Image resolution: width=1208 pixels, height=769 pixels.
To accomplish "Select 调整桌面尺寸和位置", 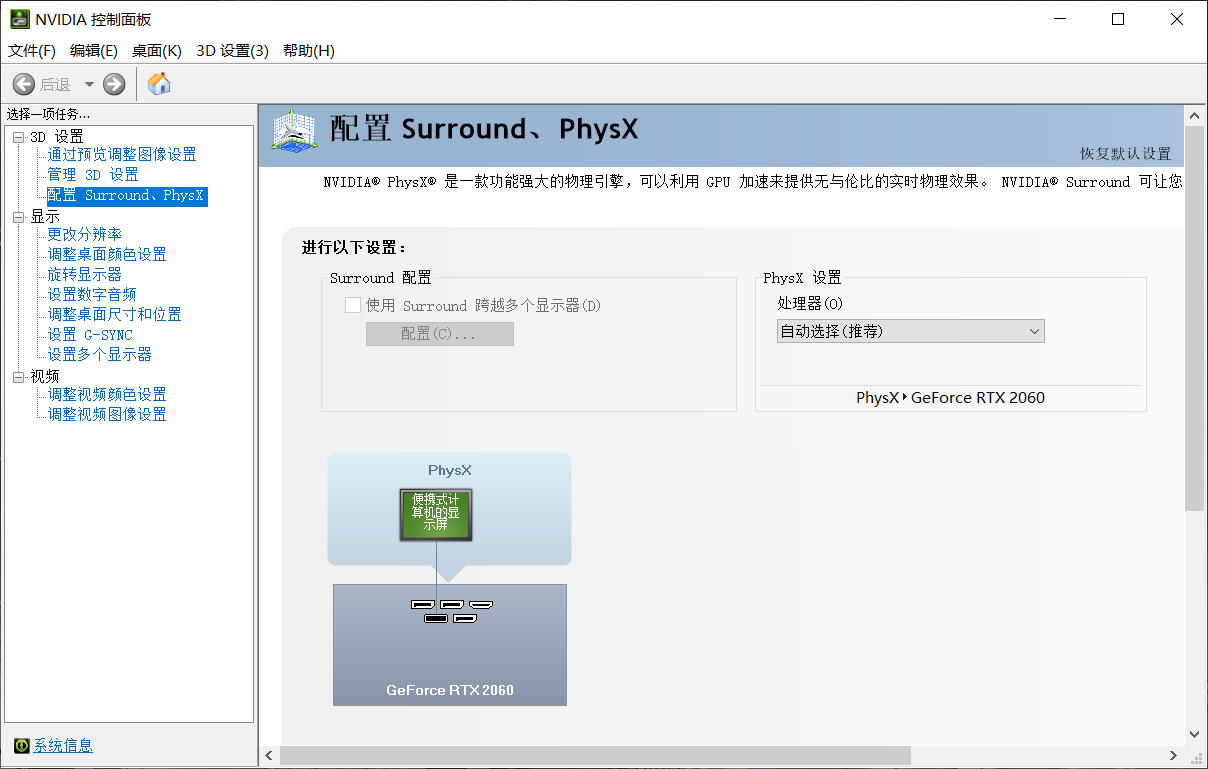I will (115, 314).
